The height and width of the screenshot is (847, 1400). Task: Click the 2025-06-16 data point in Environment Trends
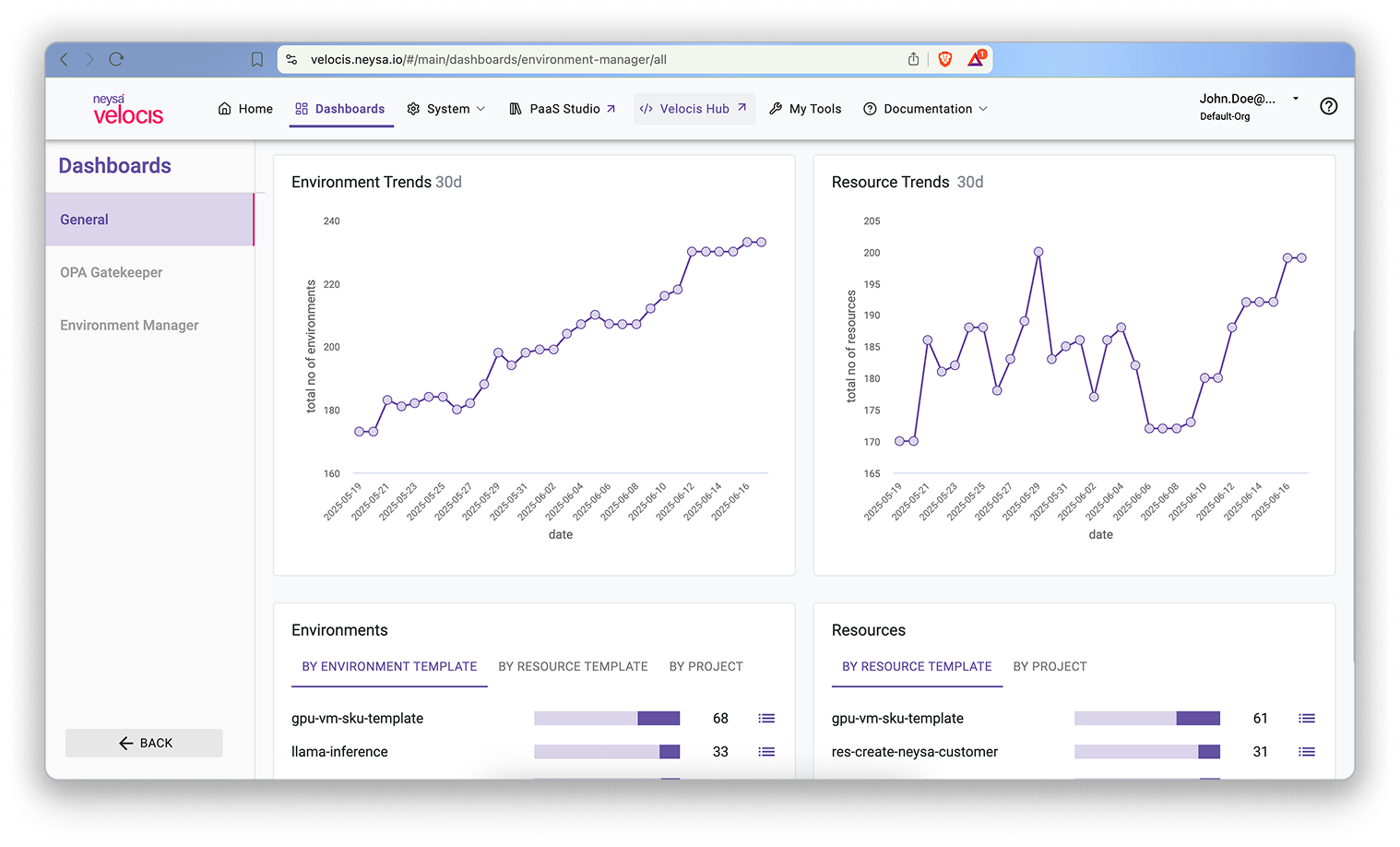[x=747, y=243]
